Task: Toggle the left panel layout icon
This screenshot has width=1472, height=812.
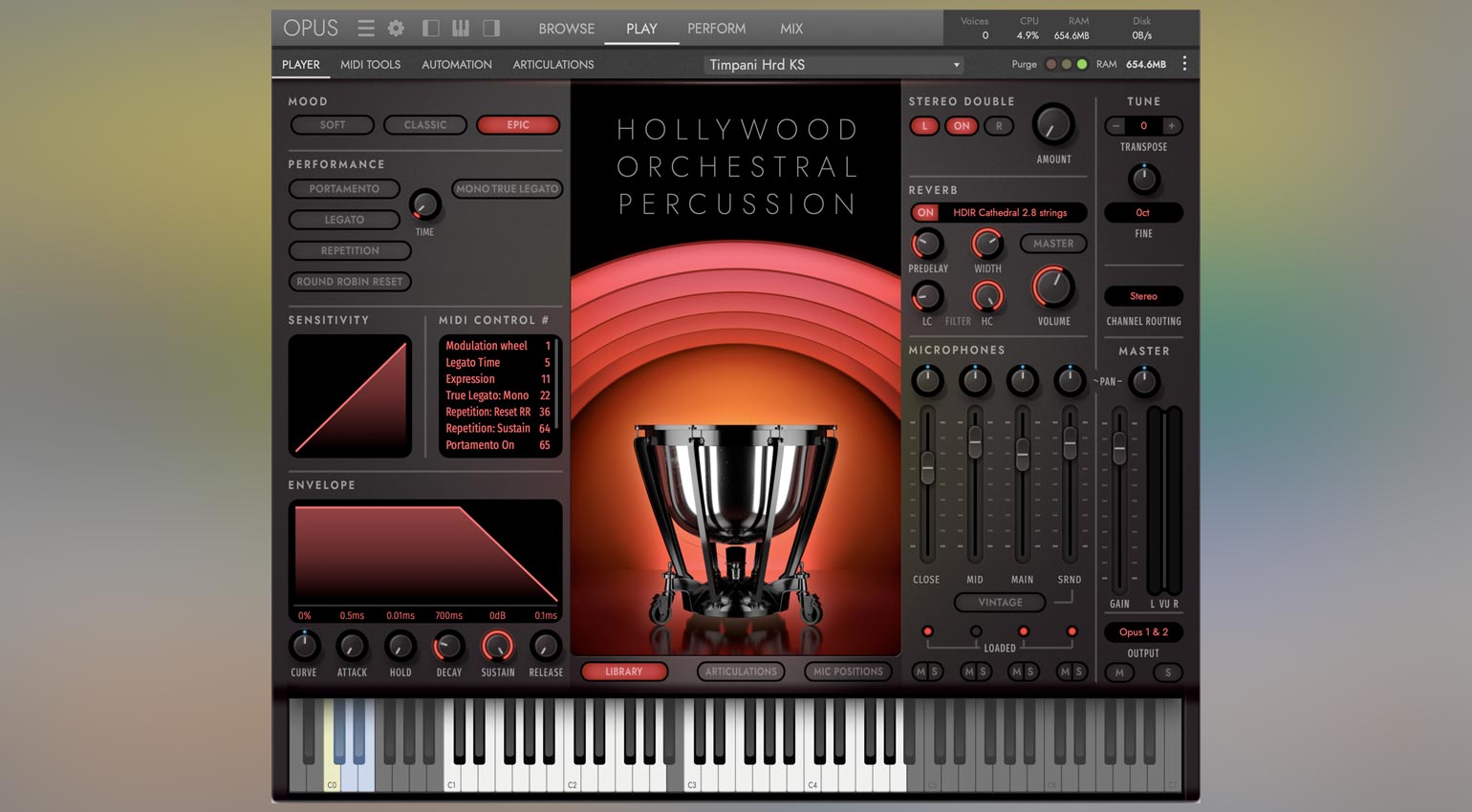Action: (x=431, y=29)
